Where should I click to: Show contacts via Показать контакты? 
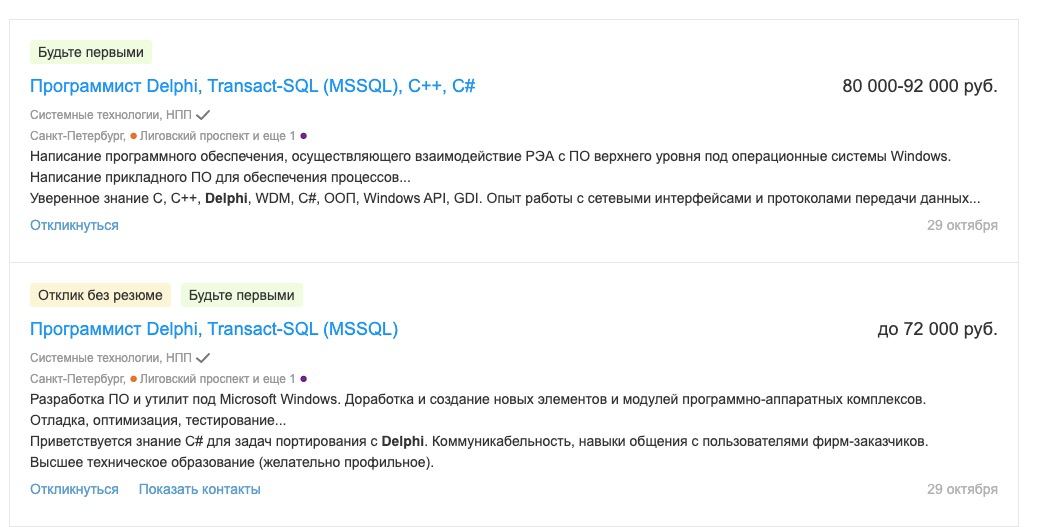199,489
